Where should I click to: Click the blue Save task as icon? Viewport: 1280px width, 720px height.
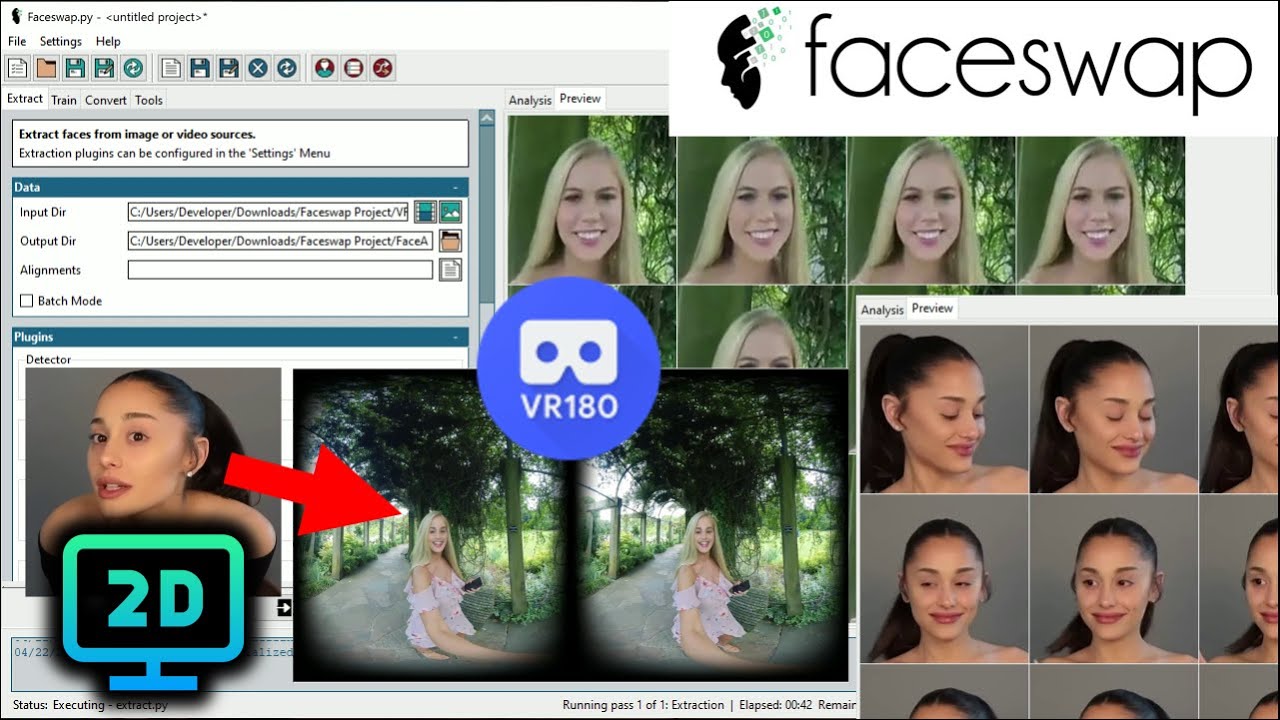[x=229, y=68]
